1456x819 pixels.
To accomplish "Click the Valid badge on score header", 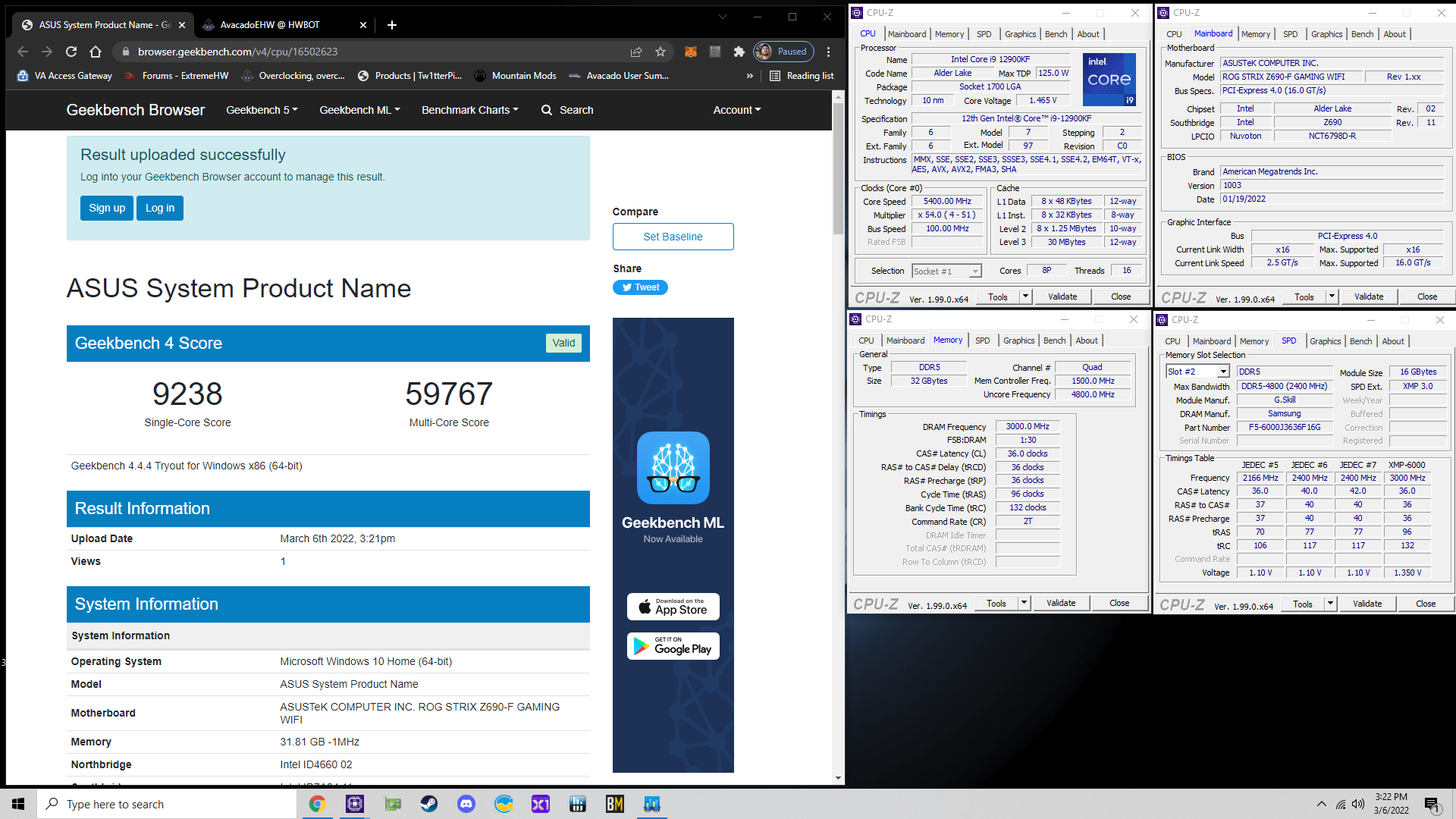I will [563, 343].
